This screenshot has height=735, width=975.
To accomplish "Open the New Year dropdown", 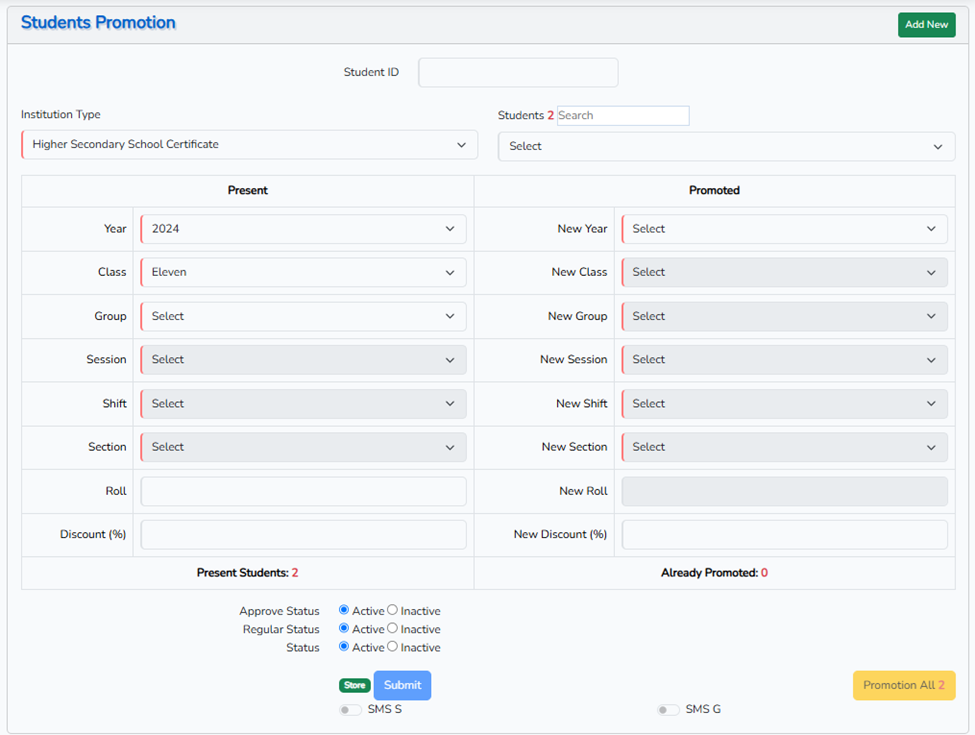I will point(784,229).
